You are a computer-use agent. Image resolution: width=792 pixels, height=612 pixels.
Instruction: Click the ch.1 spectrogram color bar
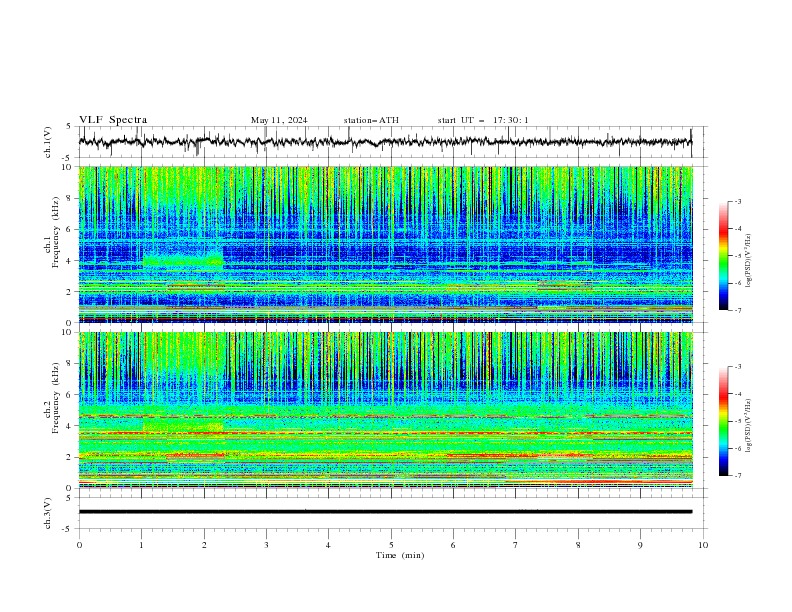(723, 256)
